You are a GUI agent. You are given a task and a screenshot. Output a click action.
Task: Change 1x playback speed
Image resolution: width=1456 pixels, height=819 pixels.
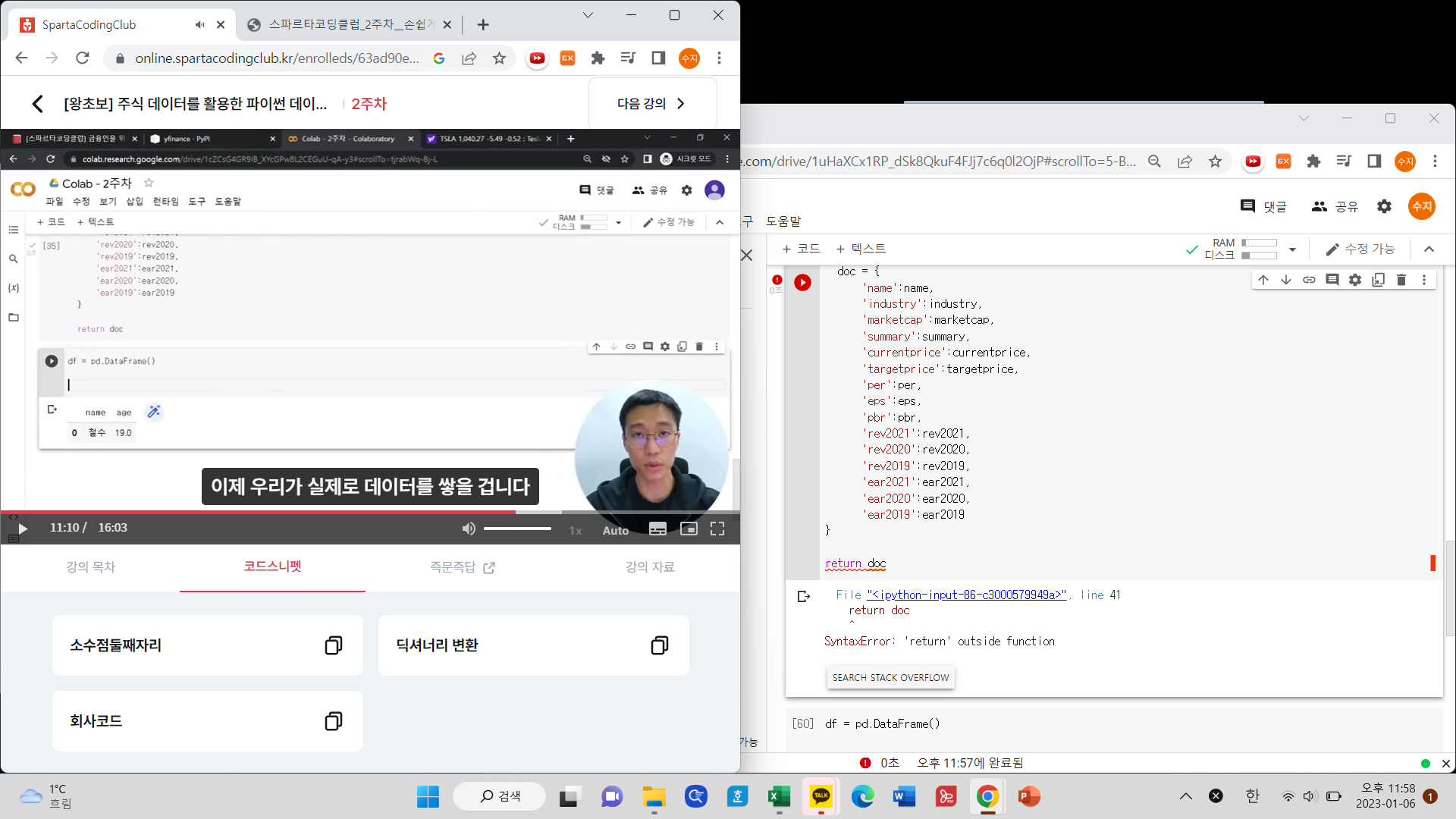point(576,530)
